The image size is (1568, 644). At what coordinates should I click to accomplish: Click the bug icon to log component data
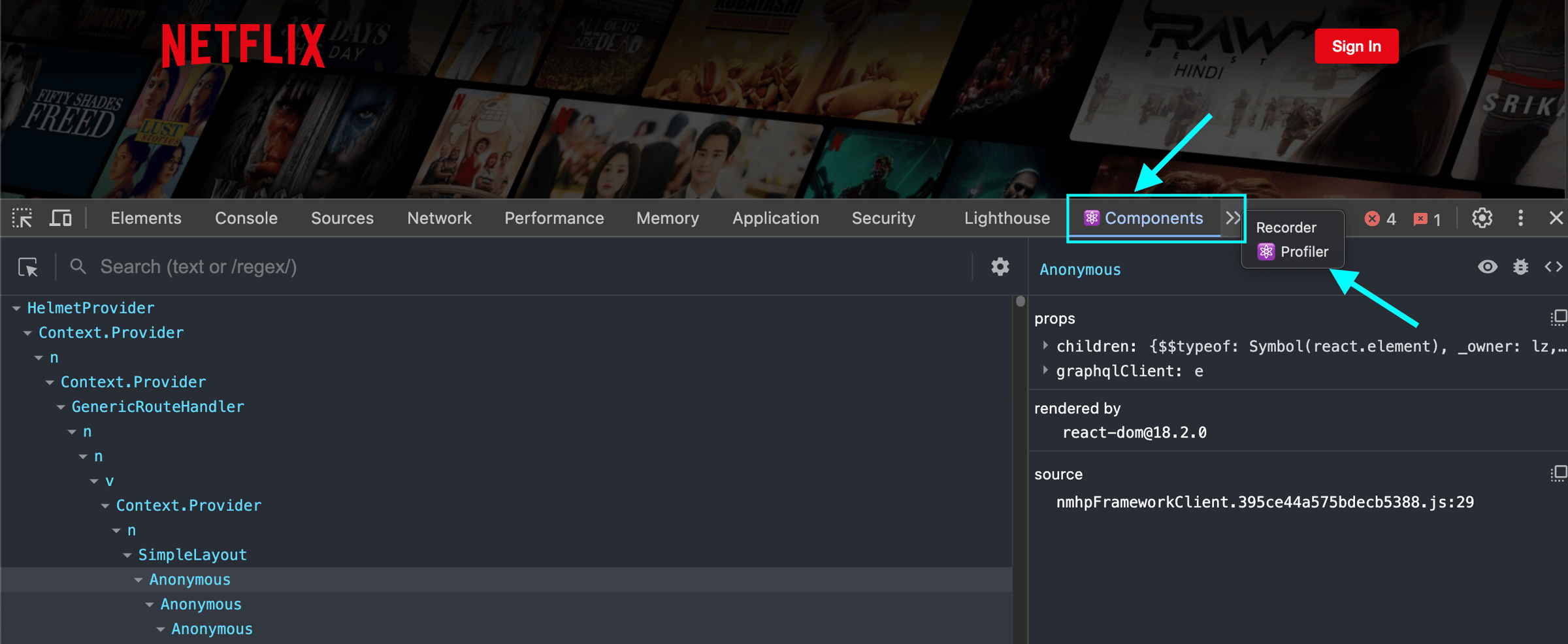click(x=1521, y=266)
